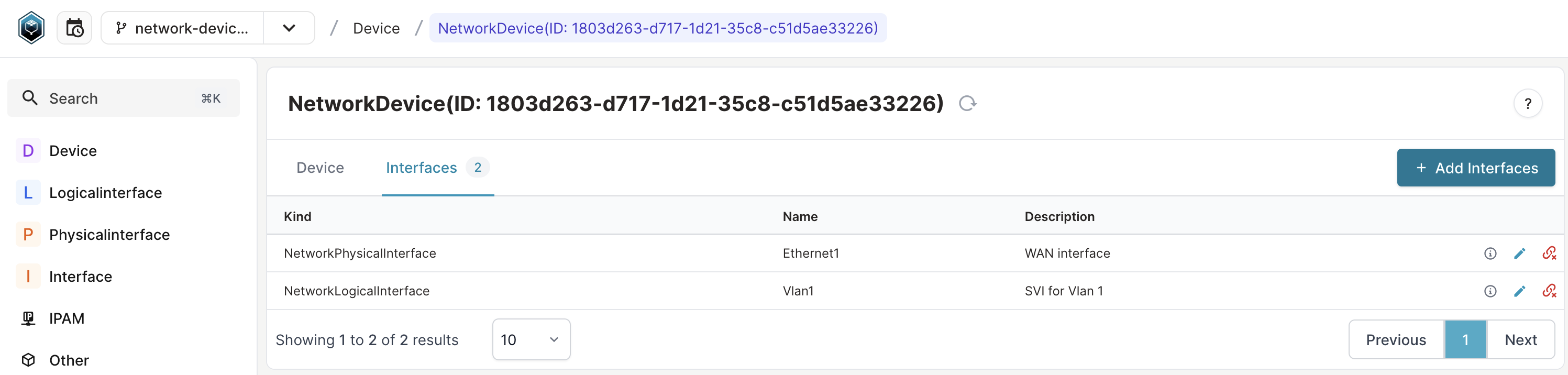This screenshot has width=1568, height=375.
Task: Unlink the Ethernet1 interface
Action: pyautogui.click(x=1549, y=253)
